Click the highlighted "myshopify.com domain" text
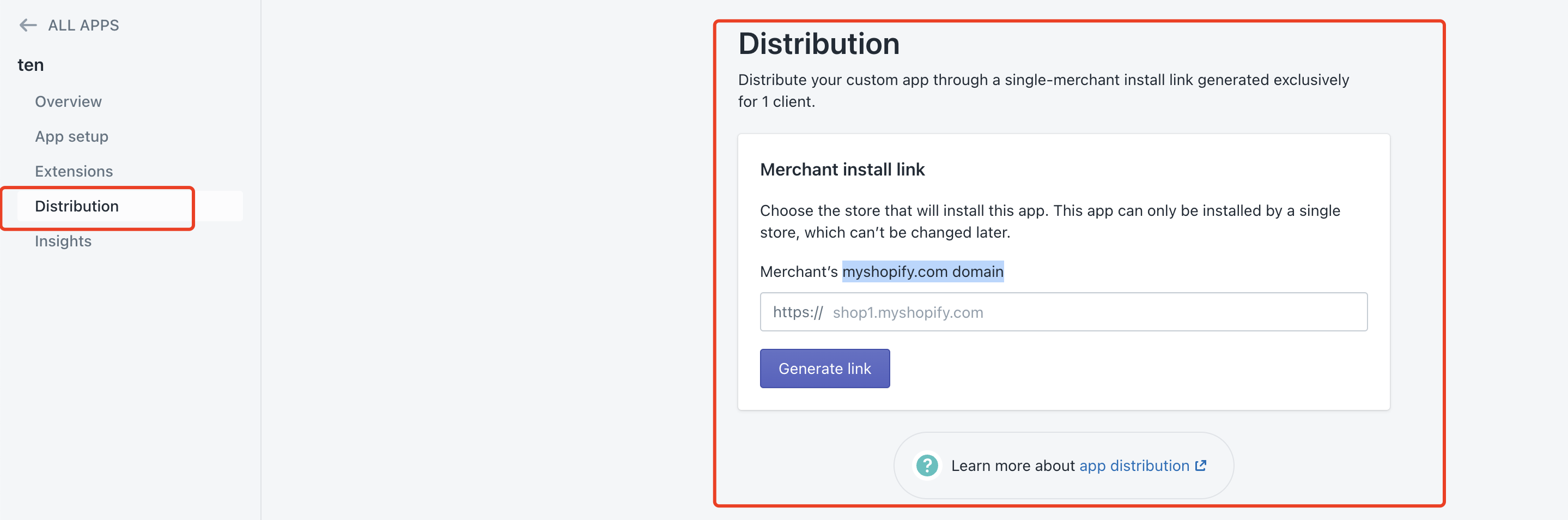This screenshot has width=1568, height=520. coord(923,271)
